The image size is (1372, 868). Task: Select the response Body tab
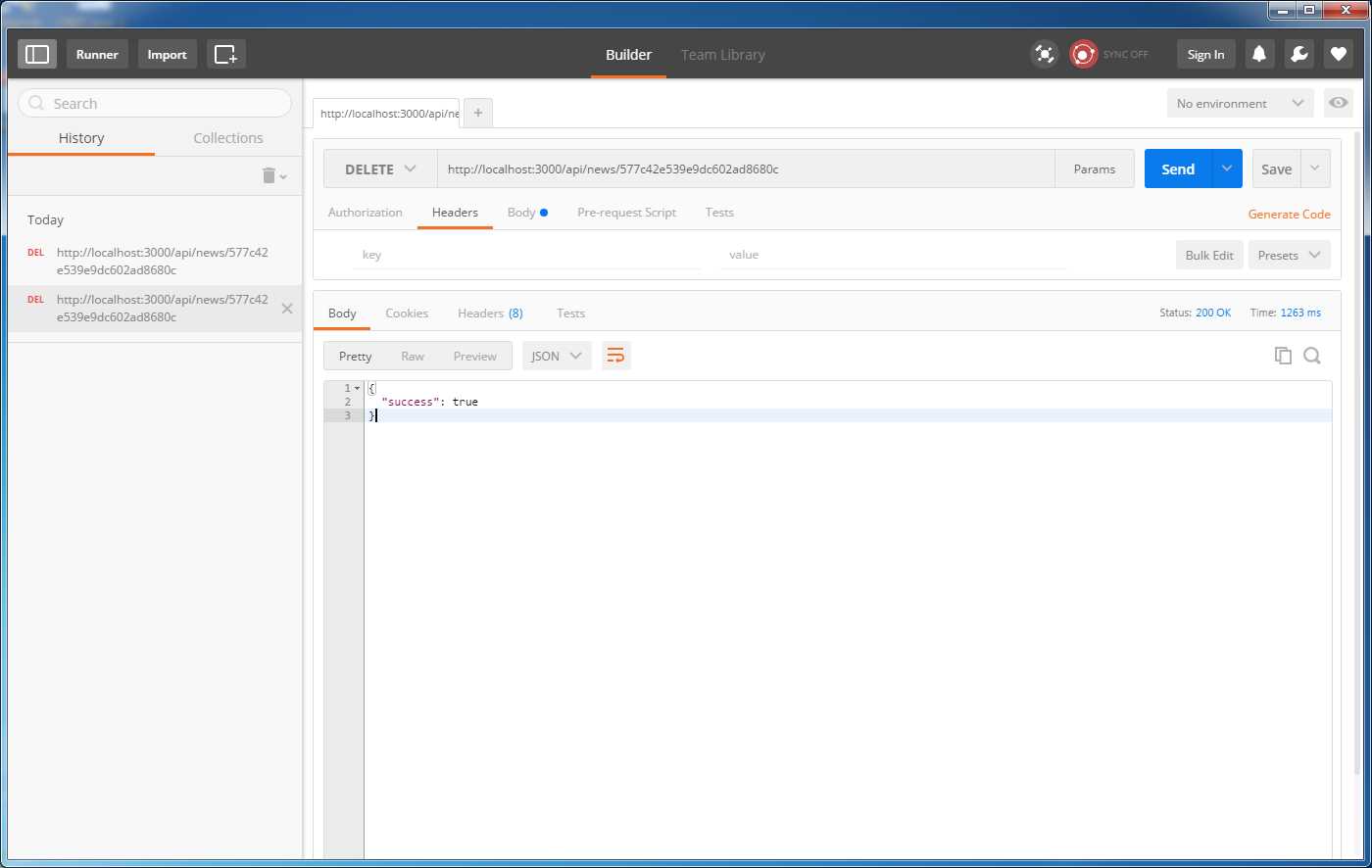(x=342, y=313)
